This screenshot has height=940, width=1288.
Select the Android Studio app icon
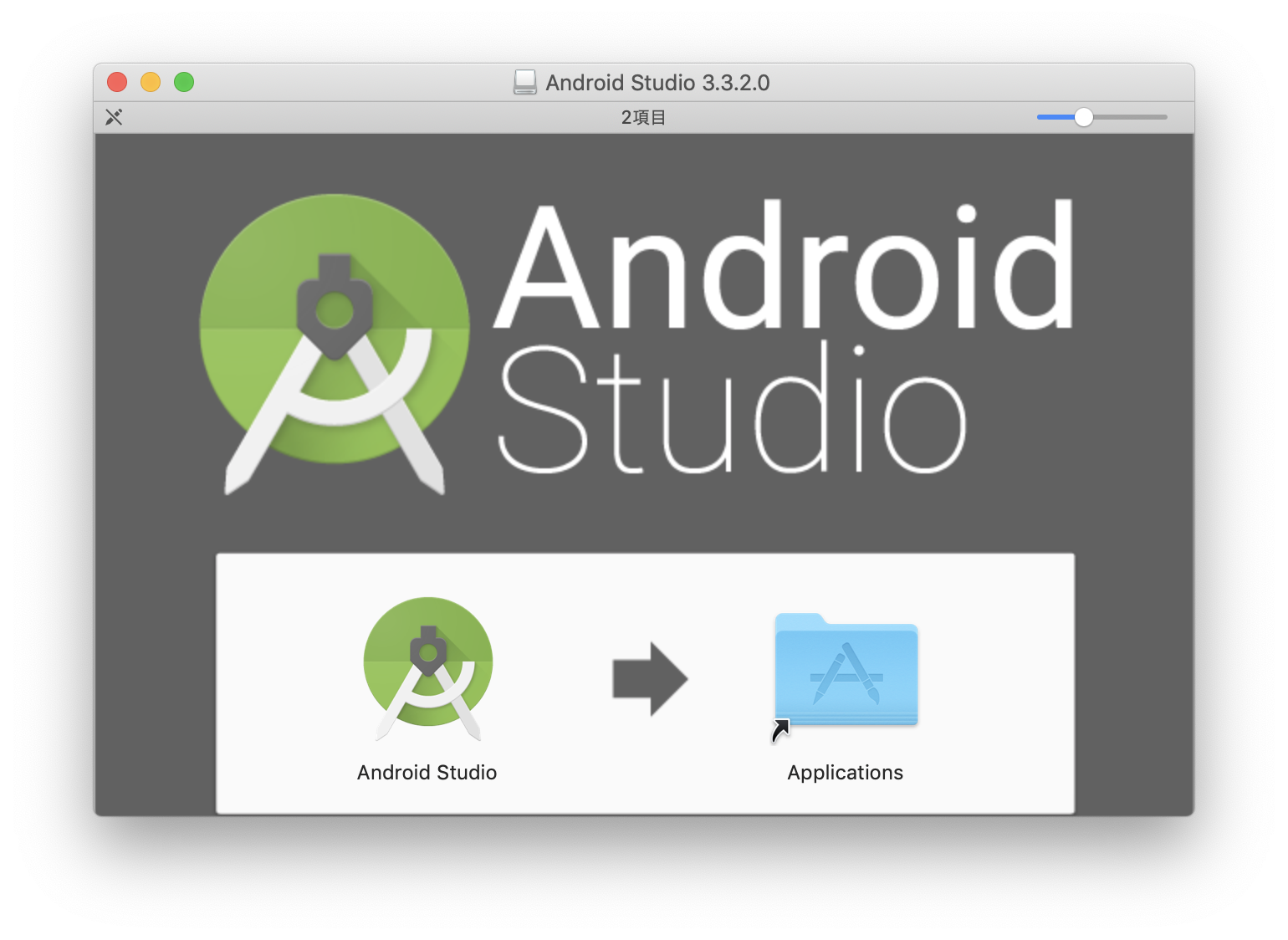tap(428, 668)
